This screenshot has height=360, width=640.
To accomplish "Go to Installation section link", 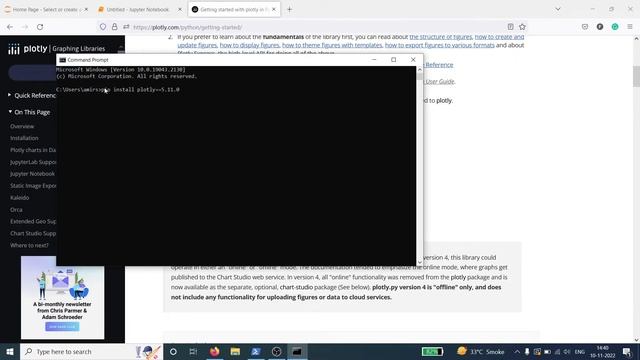I will coord(24,138).
